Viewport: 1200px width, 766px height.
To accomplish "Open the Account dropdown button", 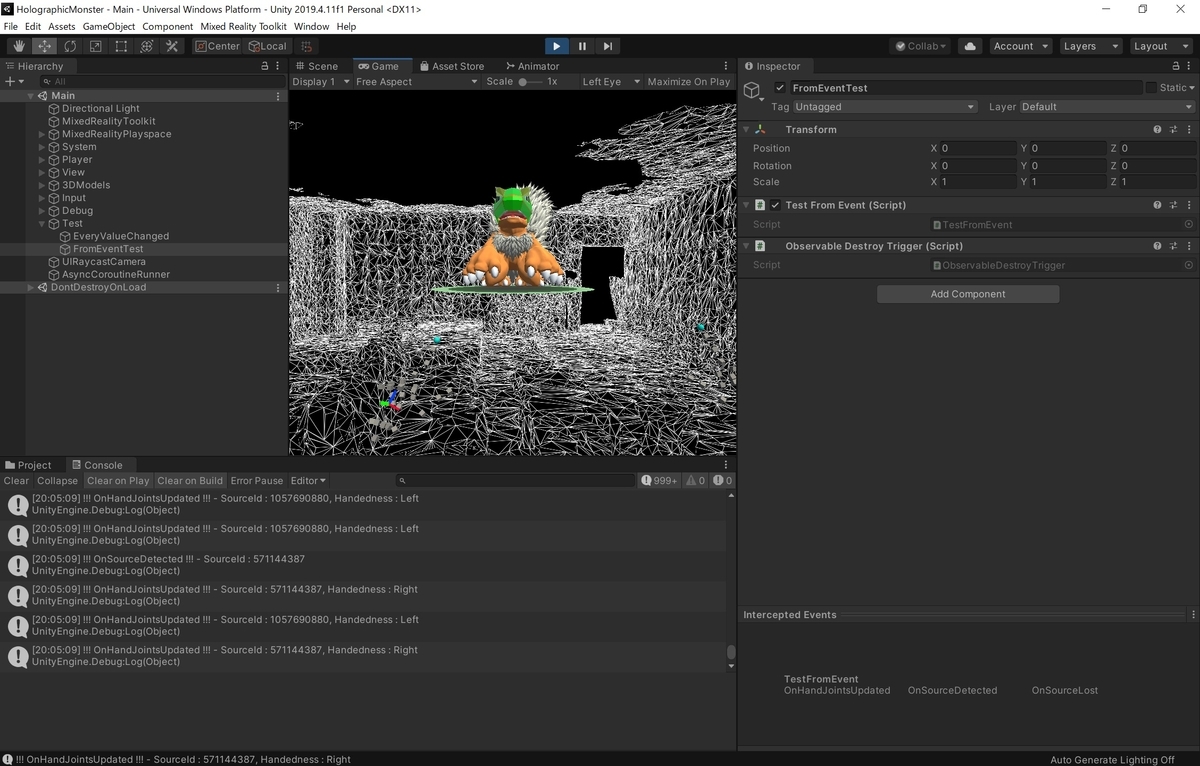I will click(1020, 46).
